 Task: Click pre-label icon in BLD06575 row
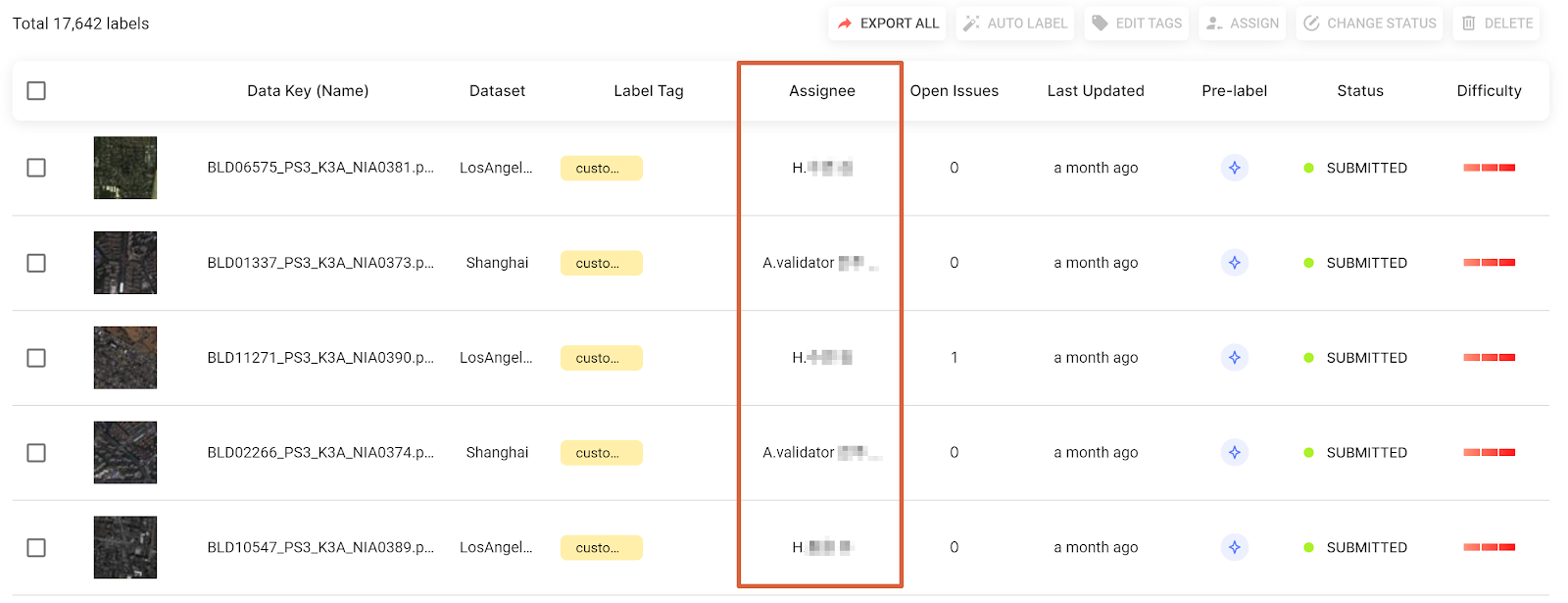[1235, 168]
